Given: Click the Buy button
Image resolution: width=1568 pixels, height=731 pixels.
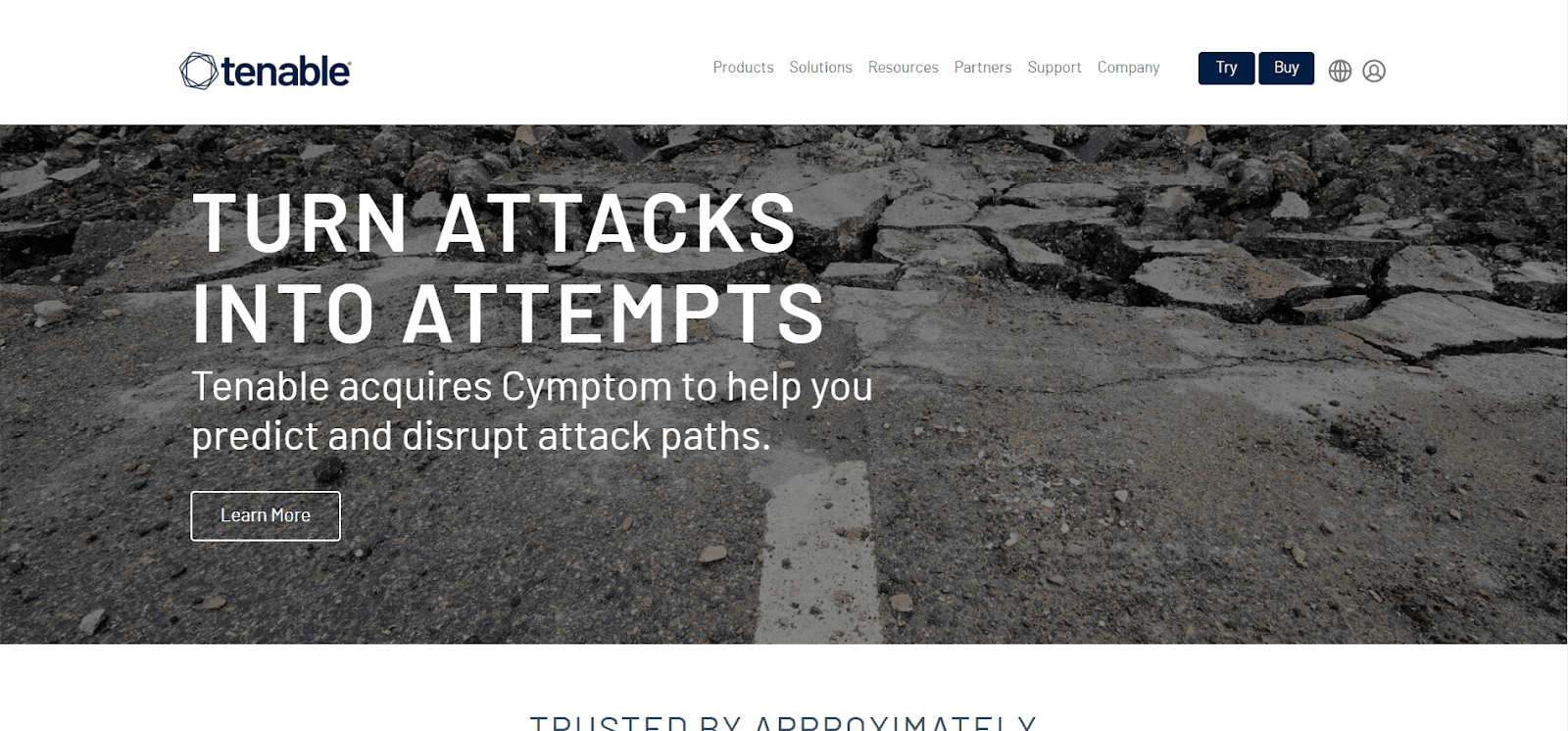Looking at the screenshot, I should click(x=1286, y=68).
